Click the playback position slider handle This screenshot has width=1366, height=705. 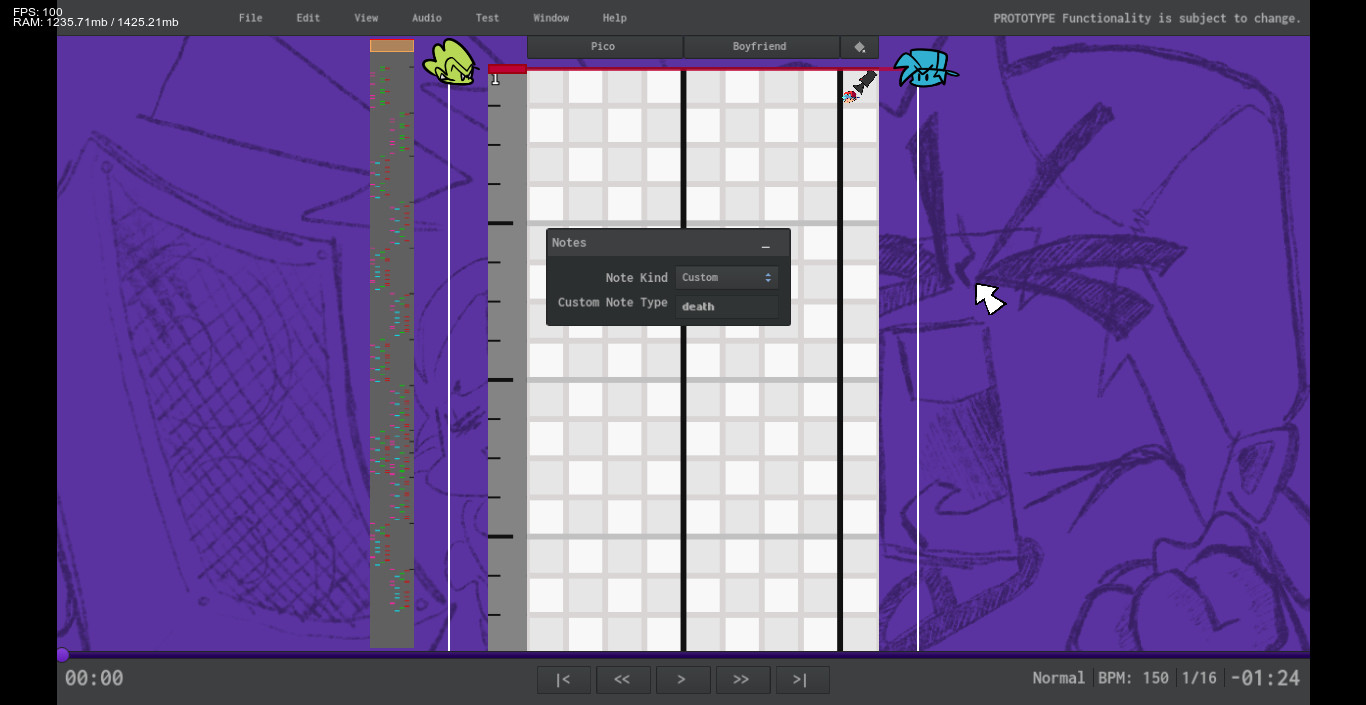point(63,655)
